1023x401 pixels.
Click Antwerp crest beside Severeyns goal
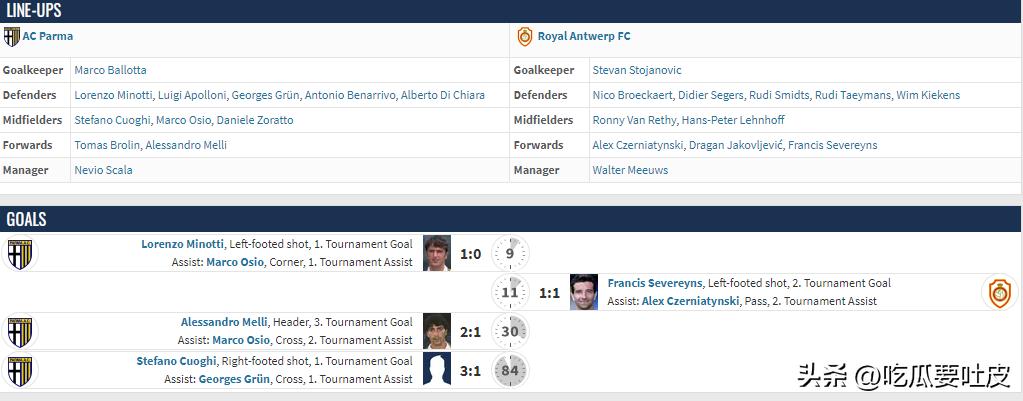tap(999, 292)
